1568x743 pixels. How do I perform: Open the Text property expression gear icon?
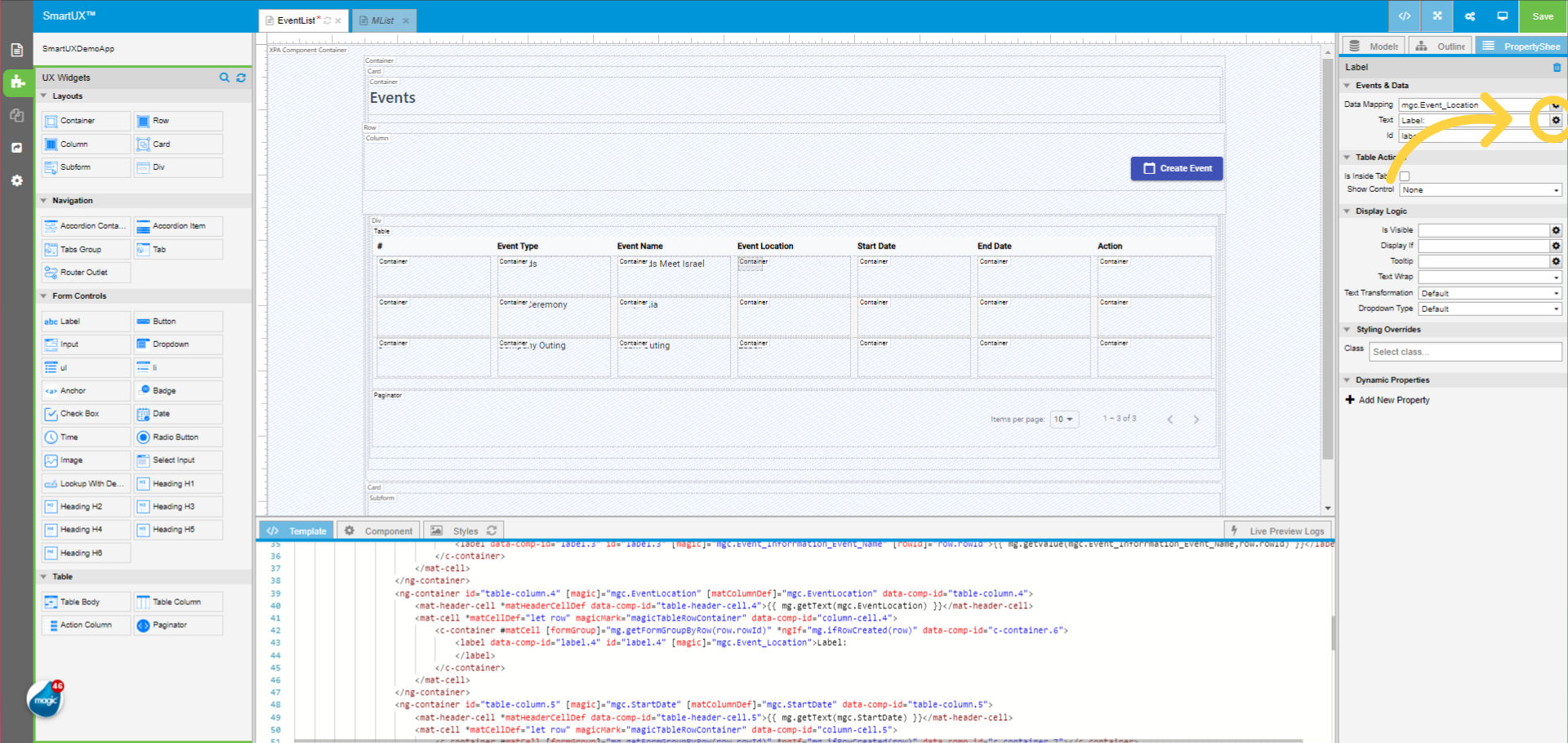[1556, 120]
